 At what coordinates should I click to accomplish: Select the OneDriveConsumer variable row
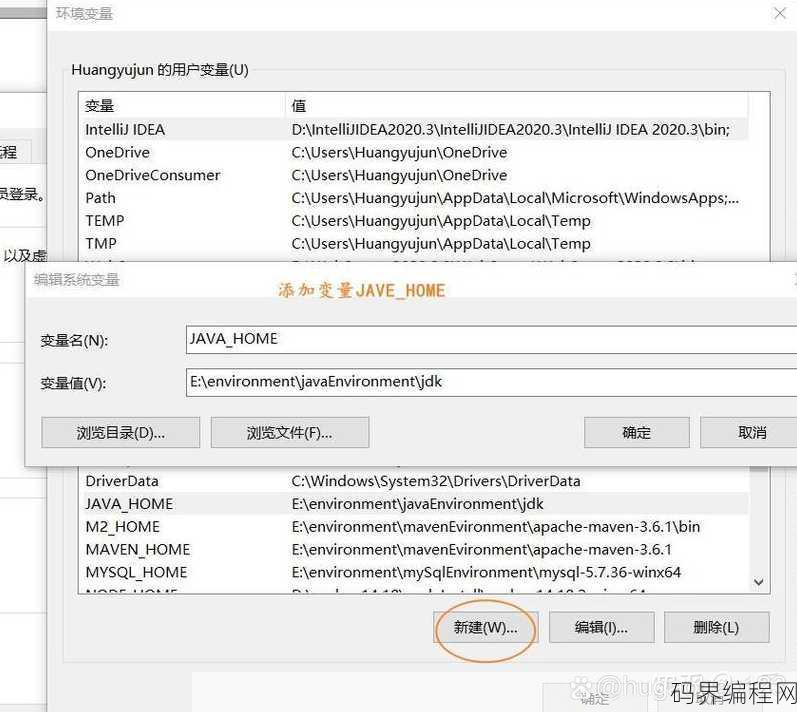(x=413, y=175)
